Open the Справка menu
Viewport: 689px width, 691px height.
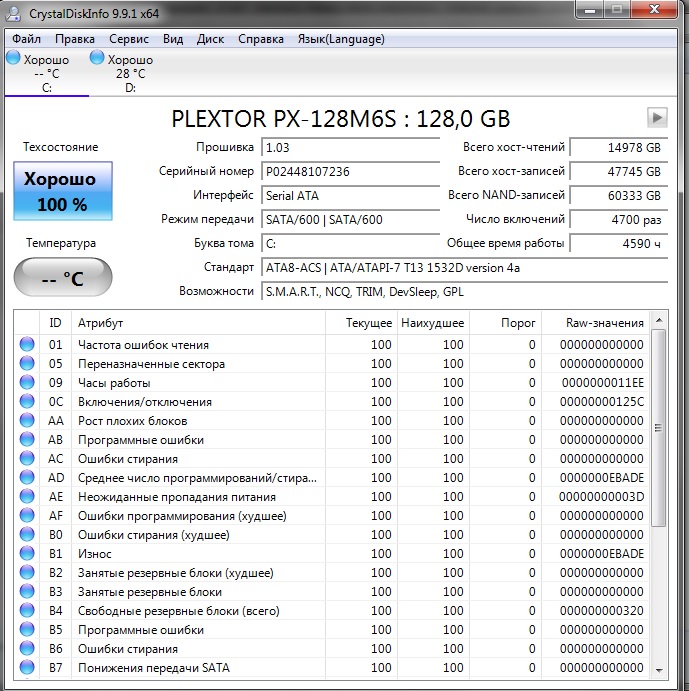click(261, 39)
